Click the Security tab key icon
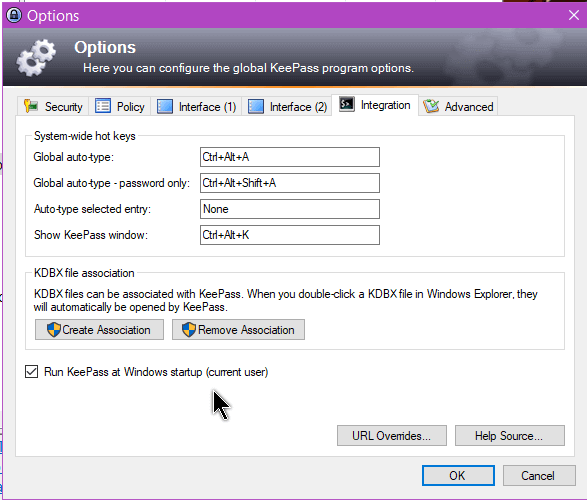 pyautogui.click(x=31, y=106)
